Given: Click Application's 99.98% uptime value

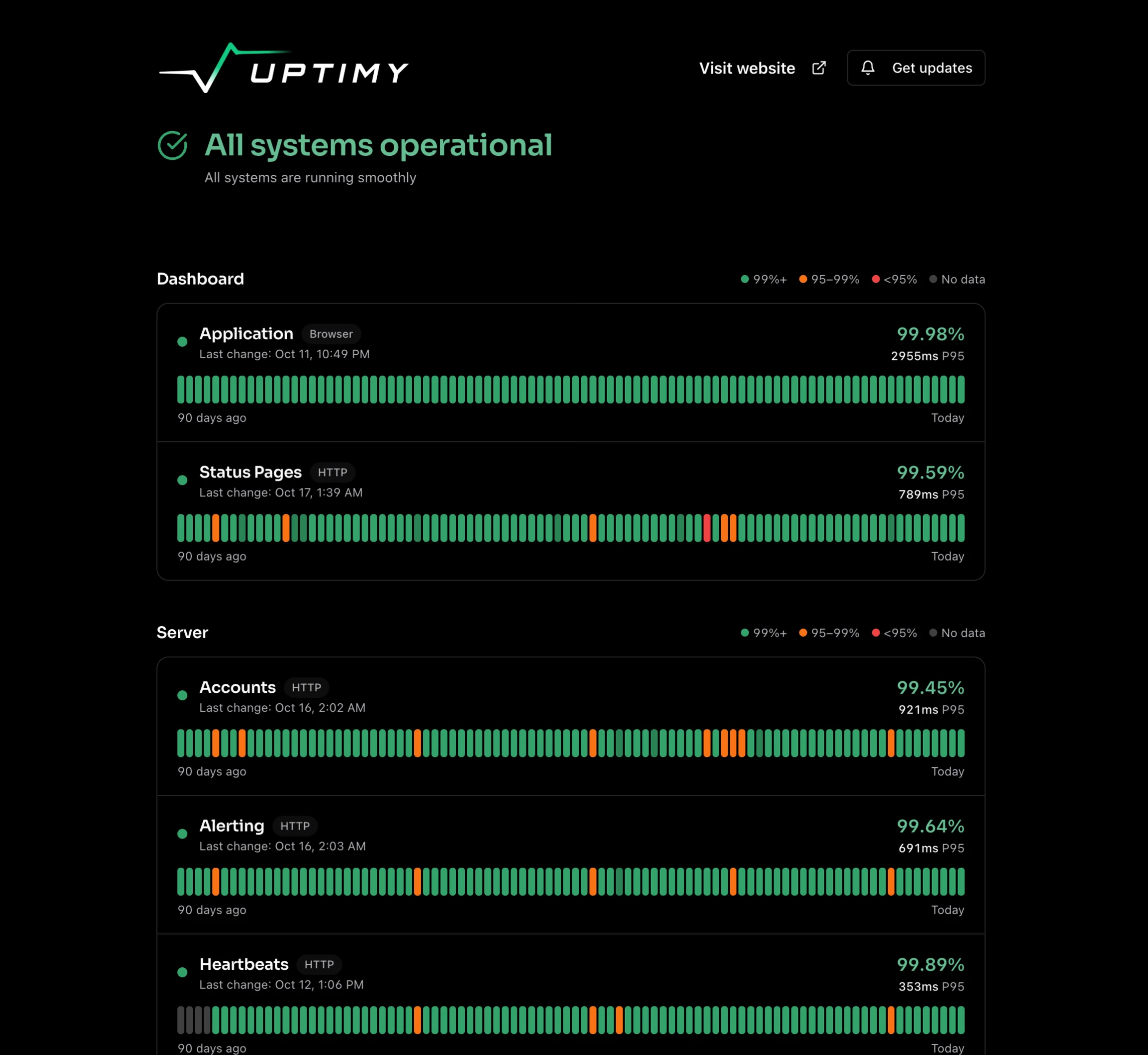Looking at the screenshot, I should [x=931, y=334].
